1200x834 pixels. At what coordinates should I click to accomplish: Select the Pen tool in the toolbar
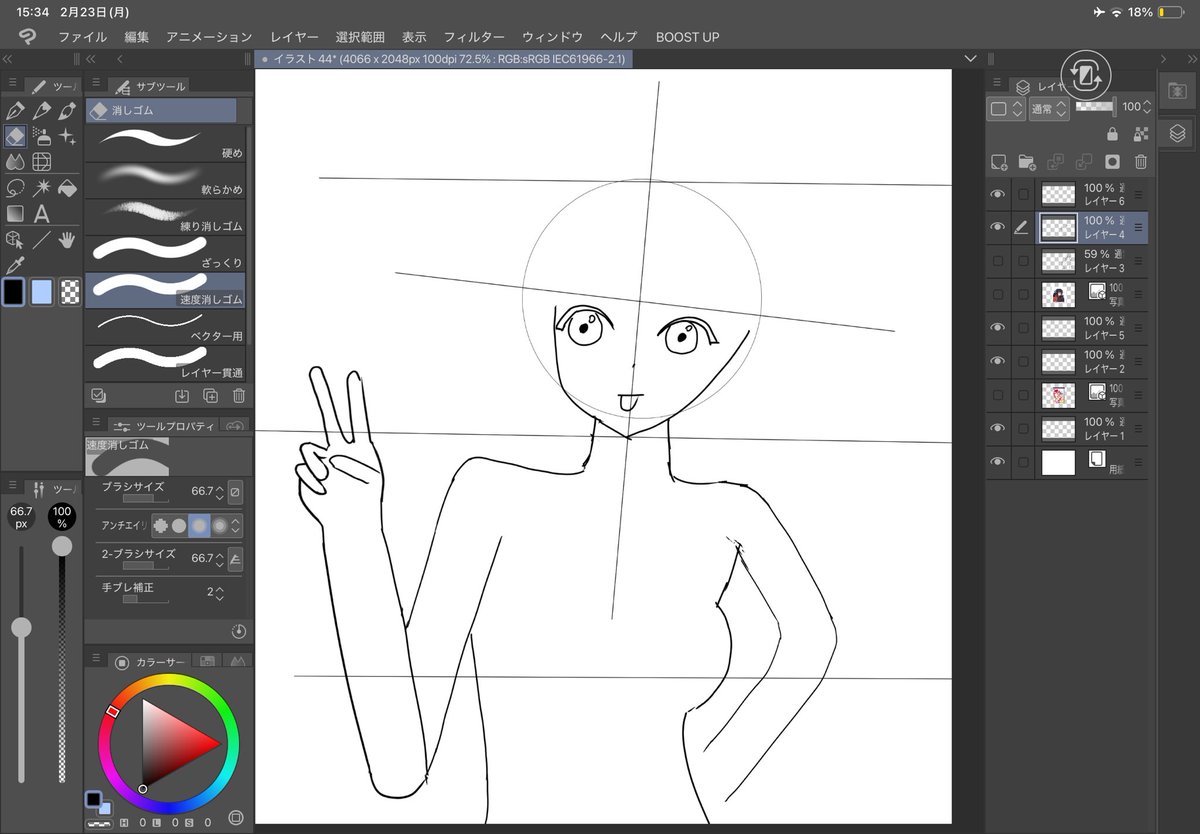pyautogui.click(x=13, y=110)
